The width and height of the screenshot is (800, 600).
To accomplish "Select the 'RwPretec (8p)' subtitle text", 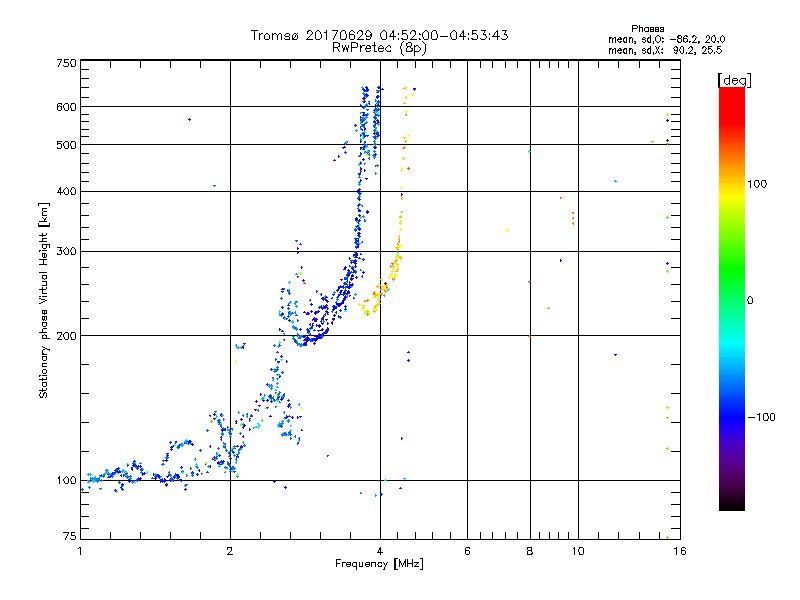I will tap(379, 48).
